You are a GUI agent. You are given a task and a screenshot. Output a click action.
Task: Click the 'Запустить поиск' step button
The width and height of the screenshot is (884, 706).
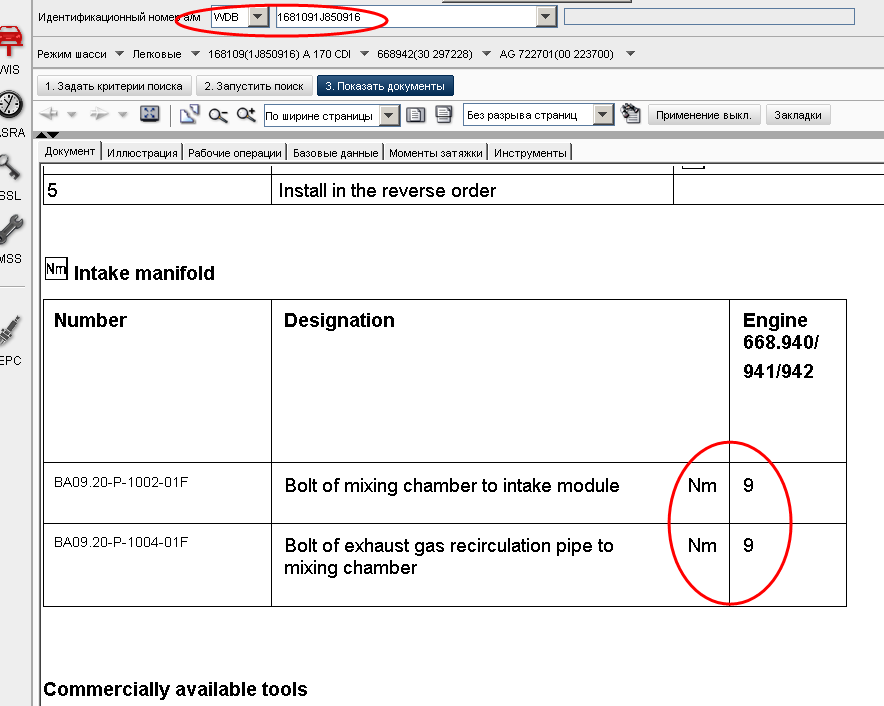pos(254,86)
